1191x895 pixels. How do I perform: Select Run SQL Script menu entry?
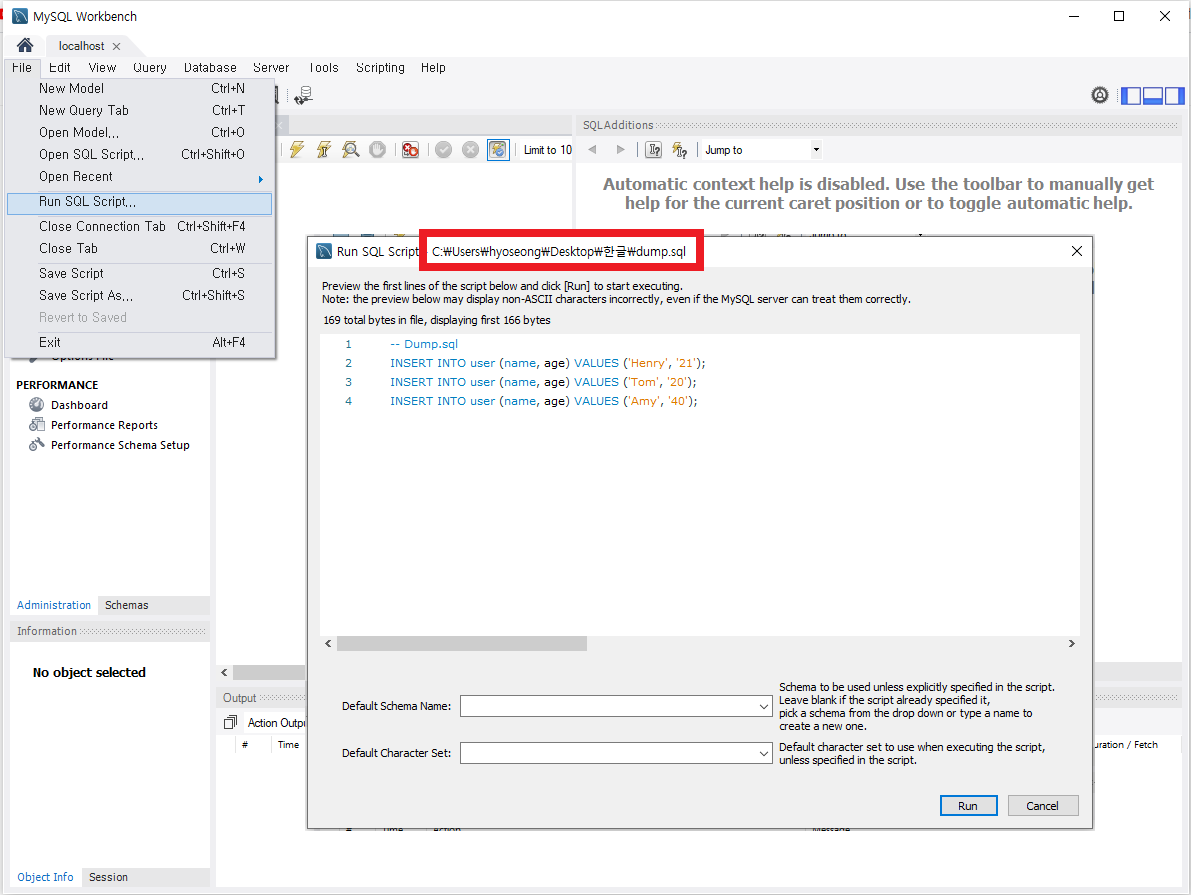140,202
